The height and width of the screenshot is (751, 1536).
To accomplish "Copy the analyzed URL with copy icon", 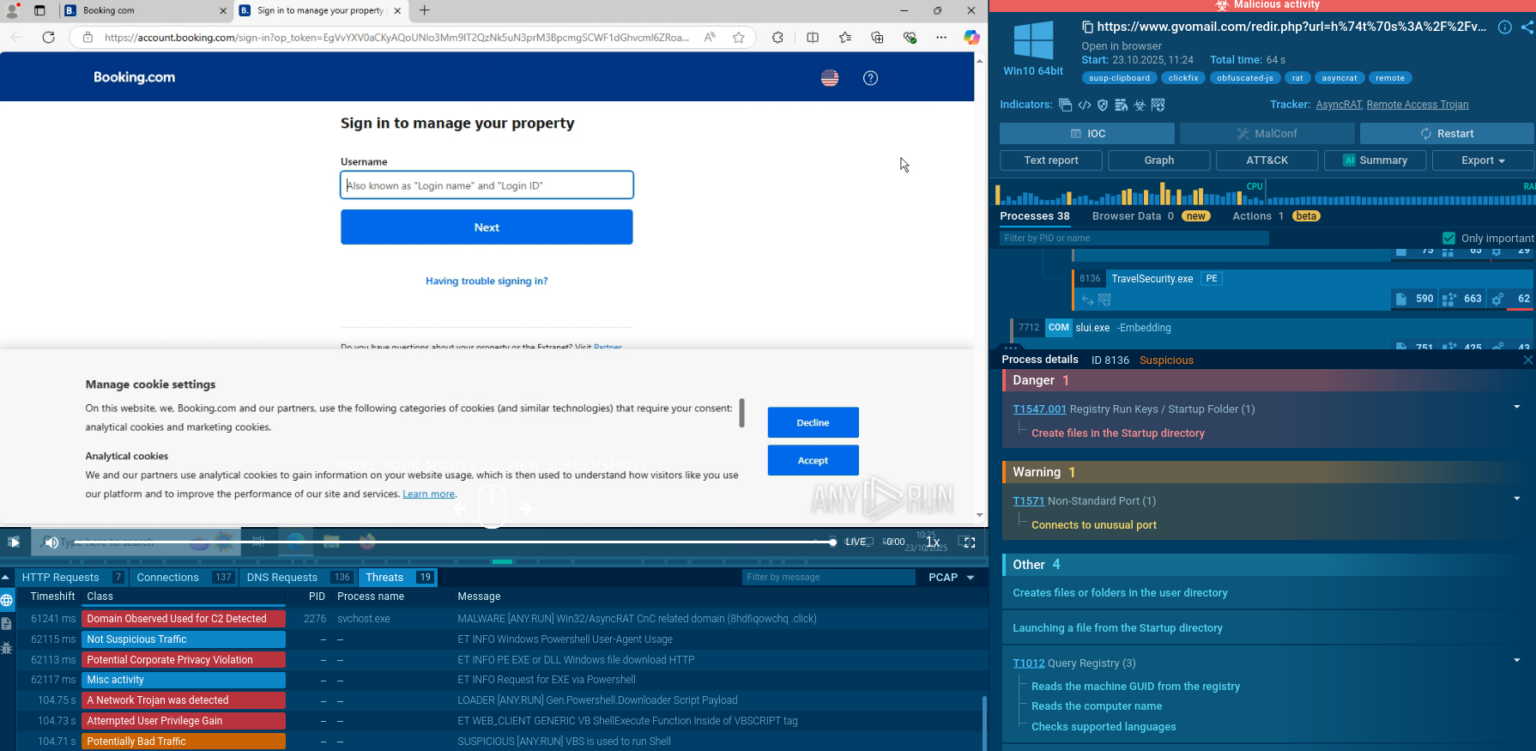I will [x=1087, y=27].
